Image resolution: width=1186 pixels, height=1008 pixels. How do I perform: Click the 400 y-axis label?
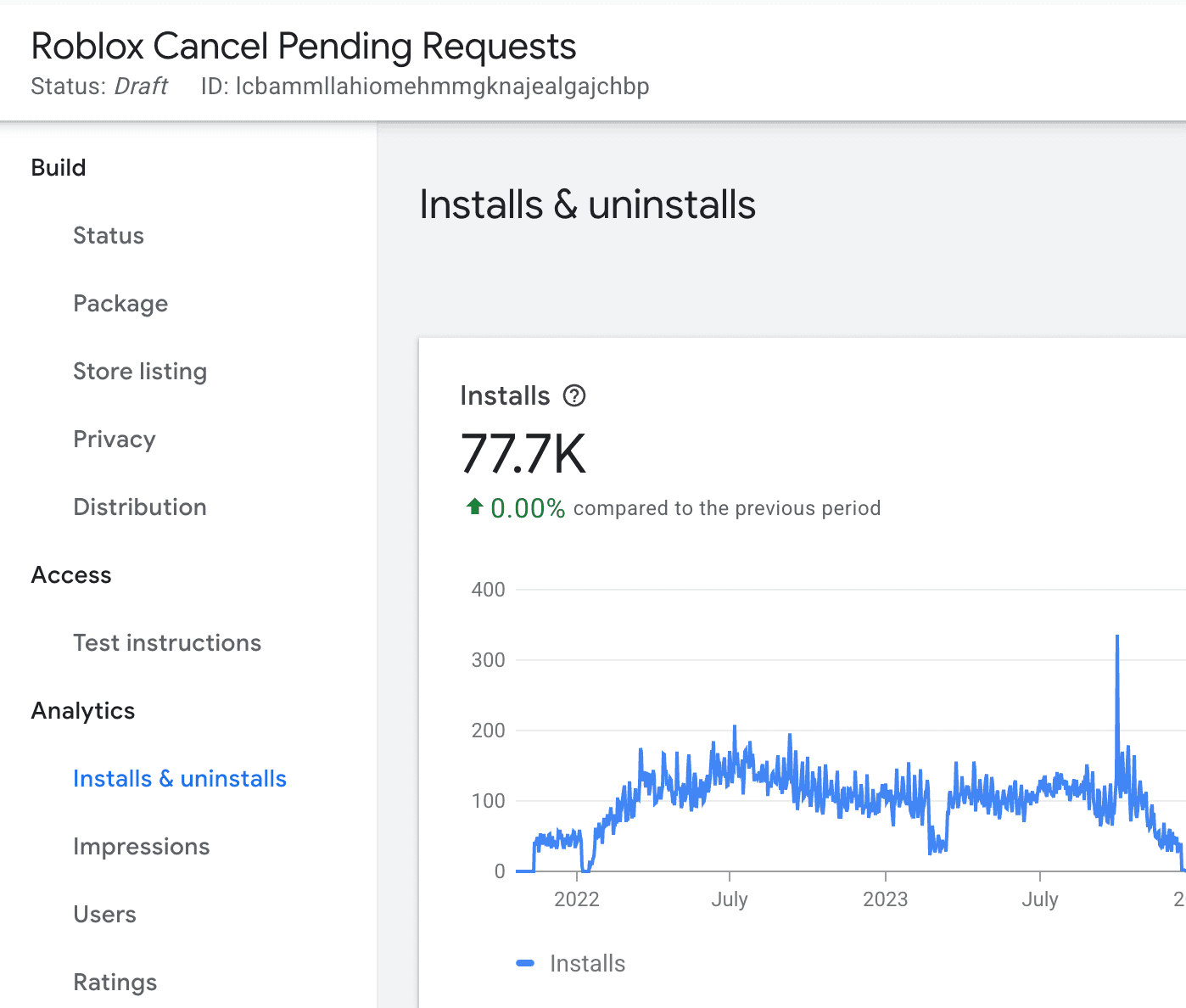489,590
